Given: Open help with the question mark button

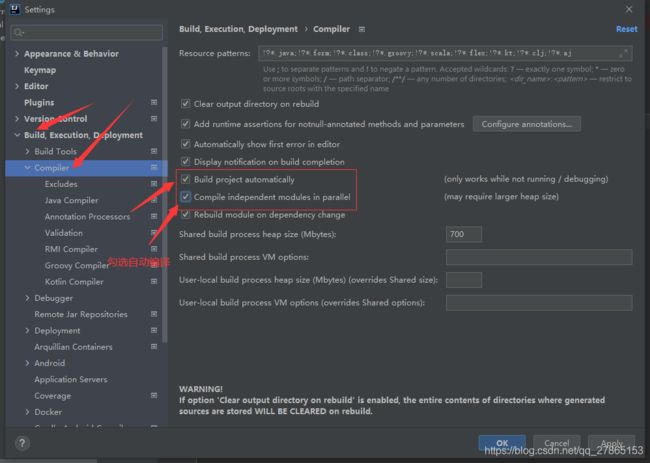Looking at the screenshot, I should pyautogui.click(x=22, y=443).
